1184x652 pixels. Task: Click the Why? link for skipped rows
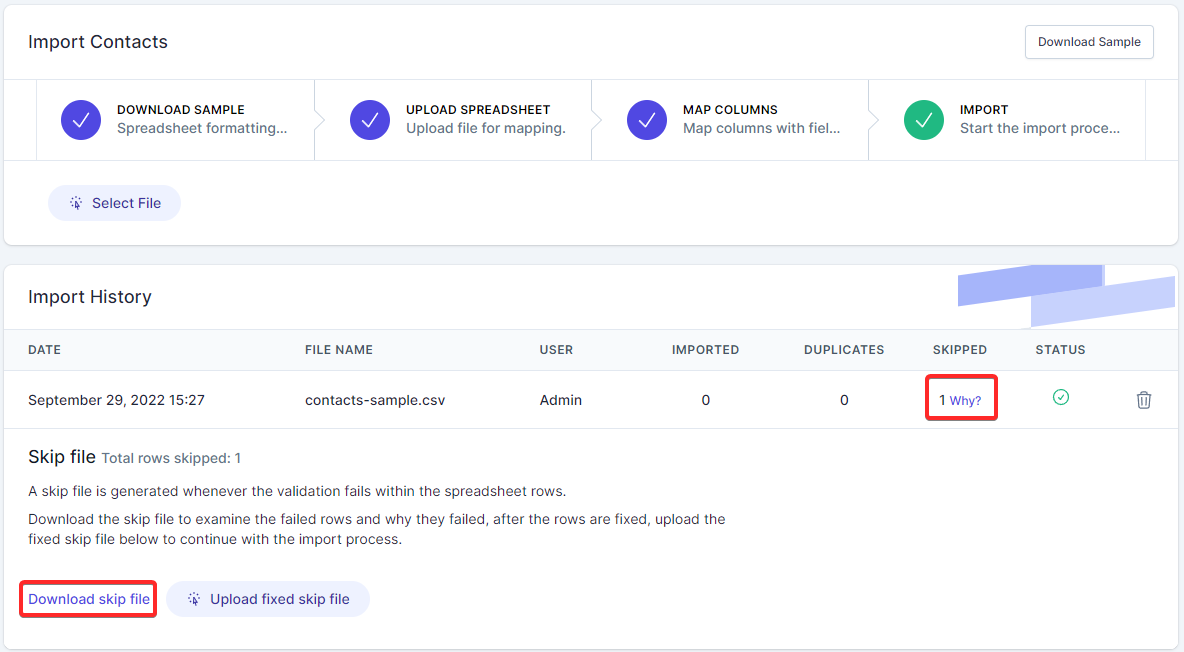[x=965, y=400]
